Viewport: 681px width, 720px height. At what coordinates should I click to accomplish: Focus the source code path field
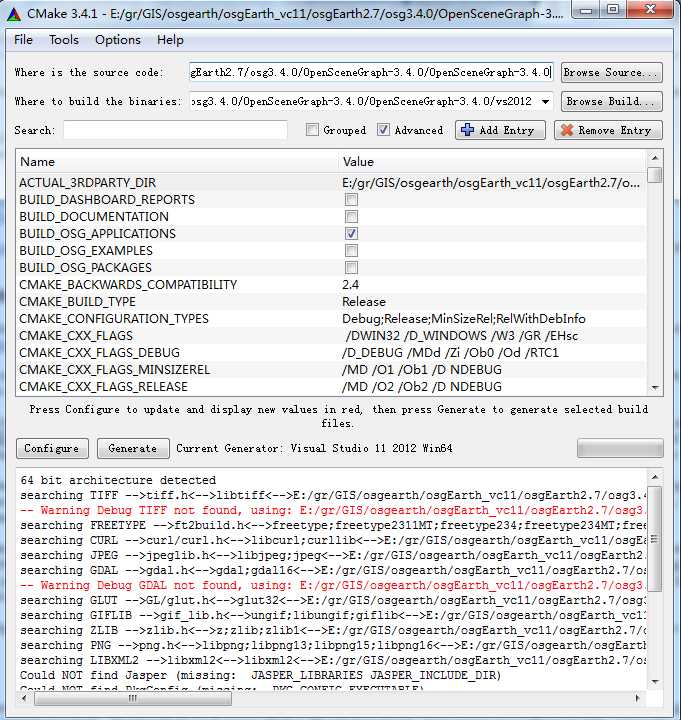click(x=371, y=73)
